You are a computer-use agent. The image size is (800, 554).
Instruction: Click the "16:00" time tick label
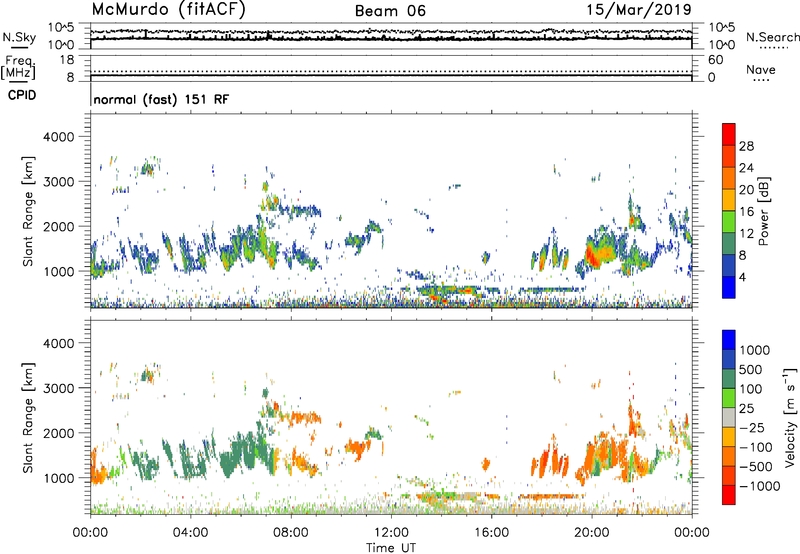[491, 533]
